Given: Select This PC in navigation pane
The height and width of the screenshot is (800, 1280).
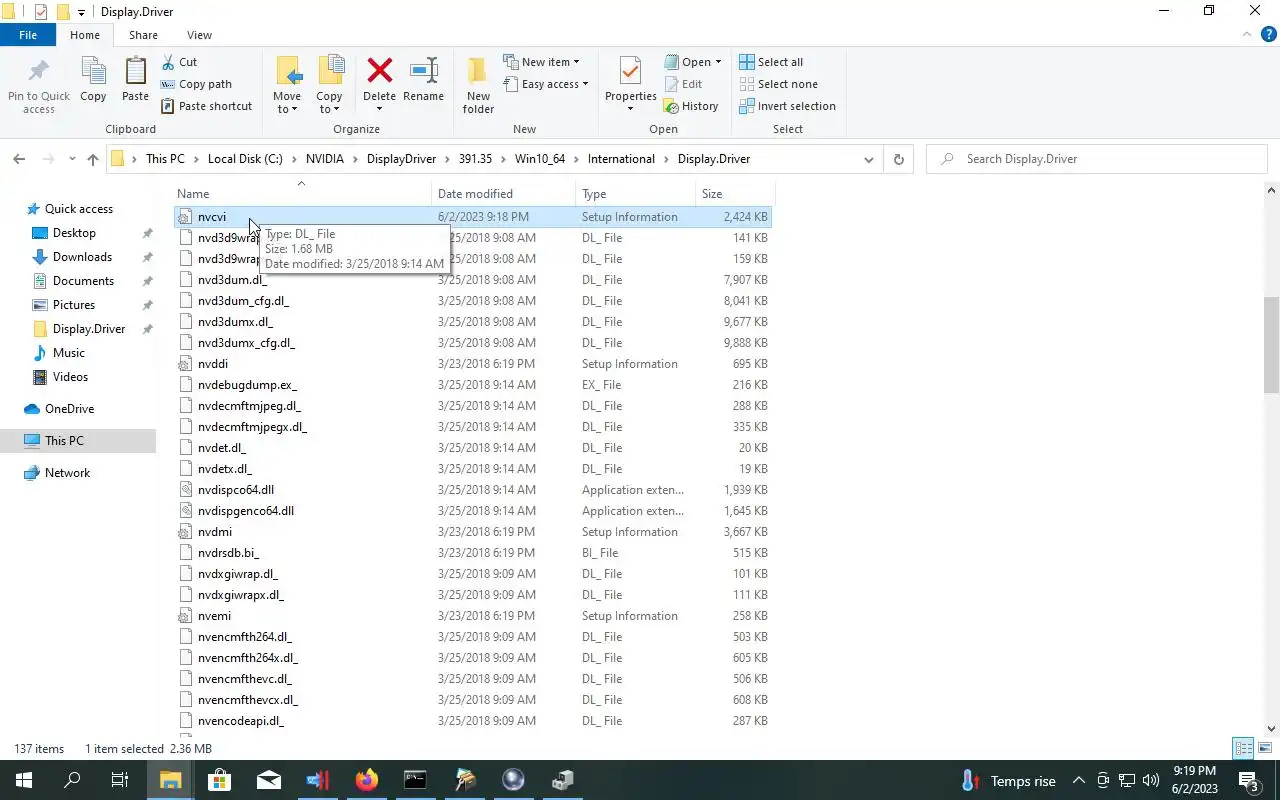Looking at the screenshot, I should pyautogui.click(x=64, y=441).
